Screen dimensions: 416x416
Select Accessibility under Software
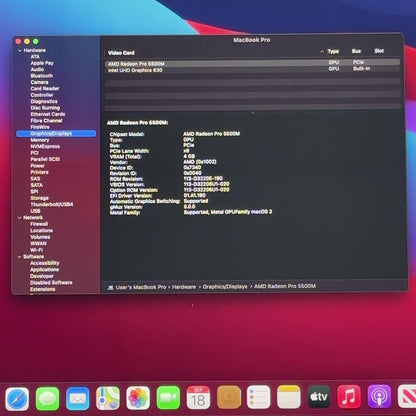pyautogui.click(x=44, y=263)
